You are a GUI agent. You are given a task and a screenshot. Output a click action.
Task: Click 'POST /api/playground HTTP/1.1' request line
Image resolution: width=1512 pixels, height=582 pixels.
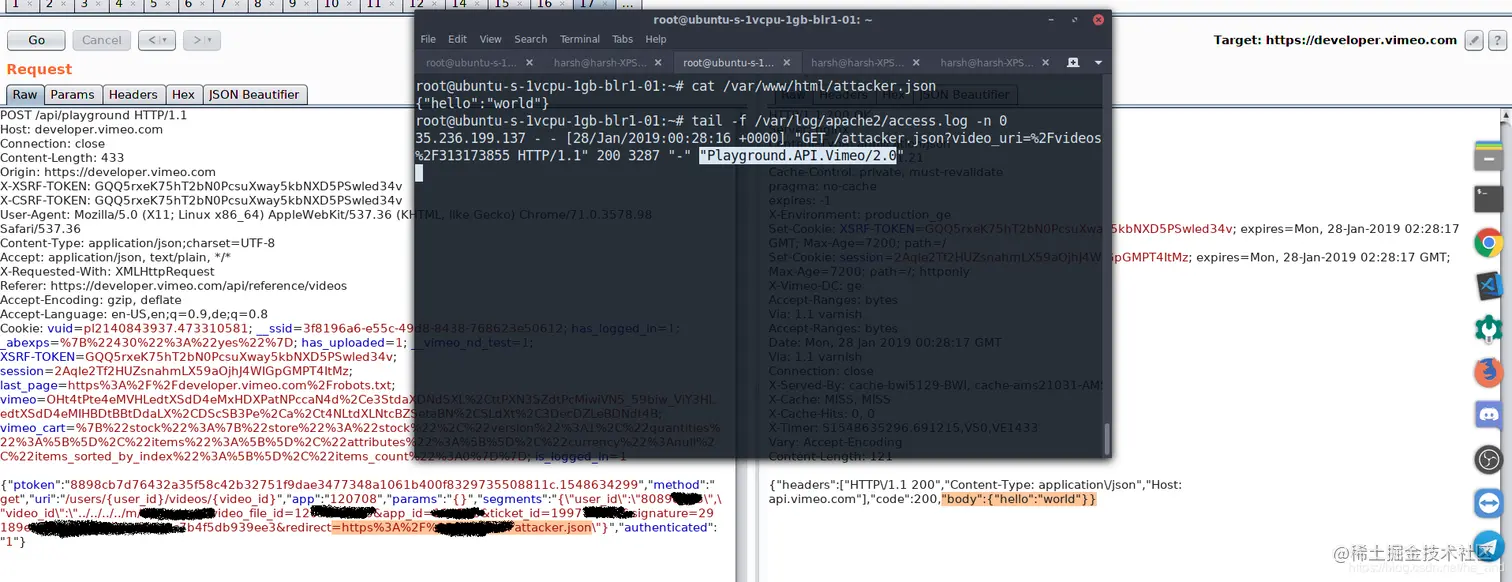[94, 115]
